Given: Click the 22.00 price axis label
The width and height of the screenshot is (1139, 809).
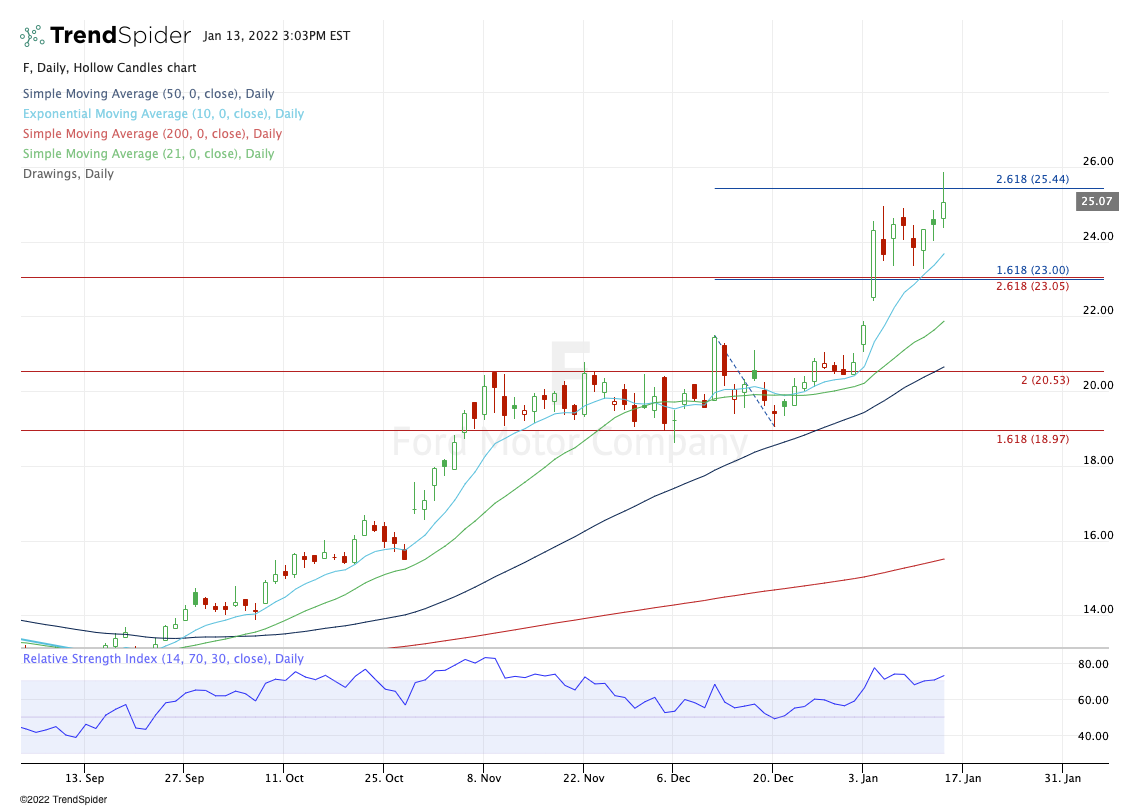Looking at the screenshot, I should coord(1098,310).
